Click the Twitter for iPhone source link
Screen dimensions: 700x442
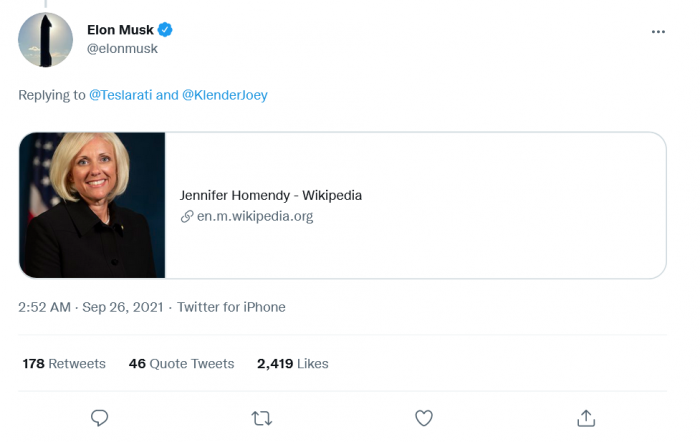pyautogui.click(x=231, y=307)
